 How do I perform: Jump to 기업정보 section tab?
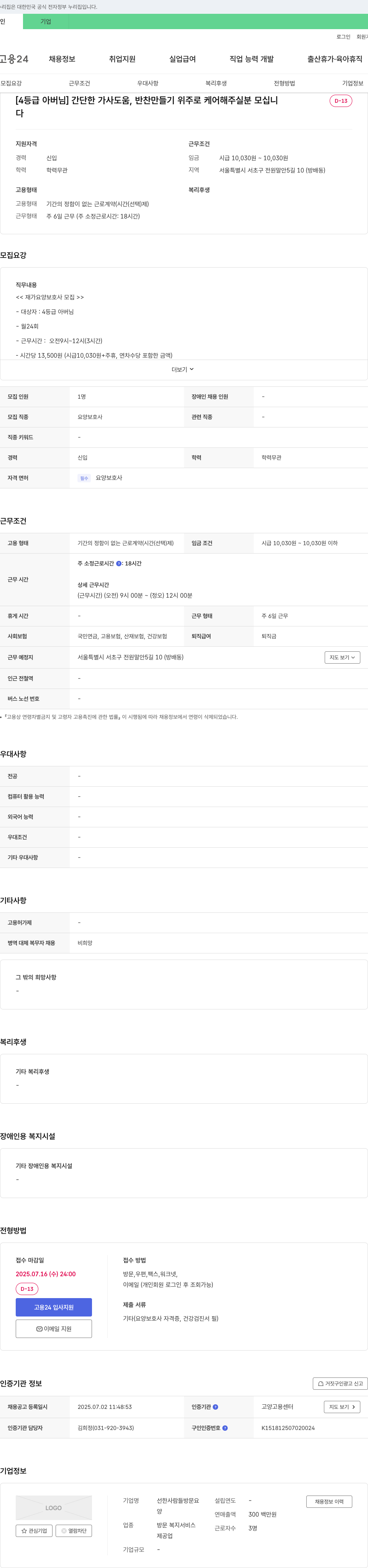click(x=353, y=84)
